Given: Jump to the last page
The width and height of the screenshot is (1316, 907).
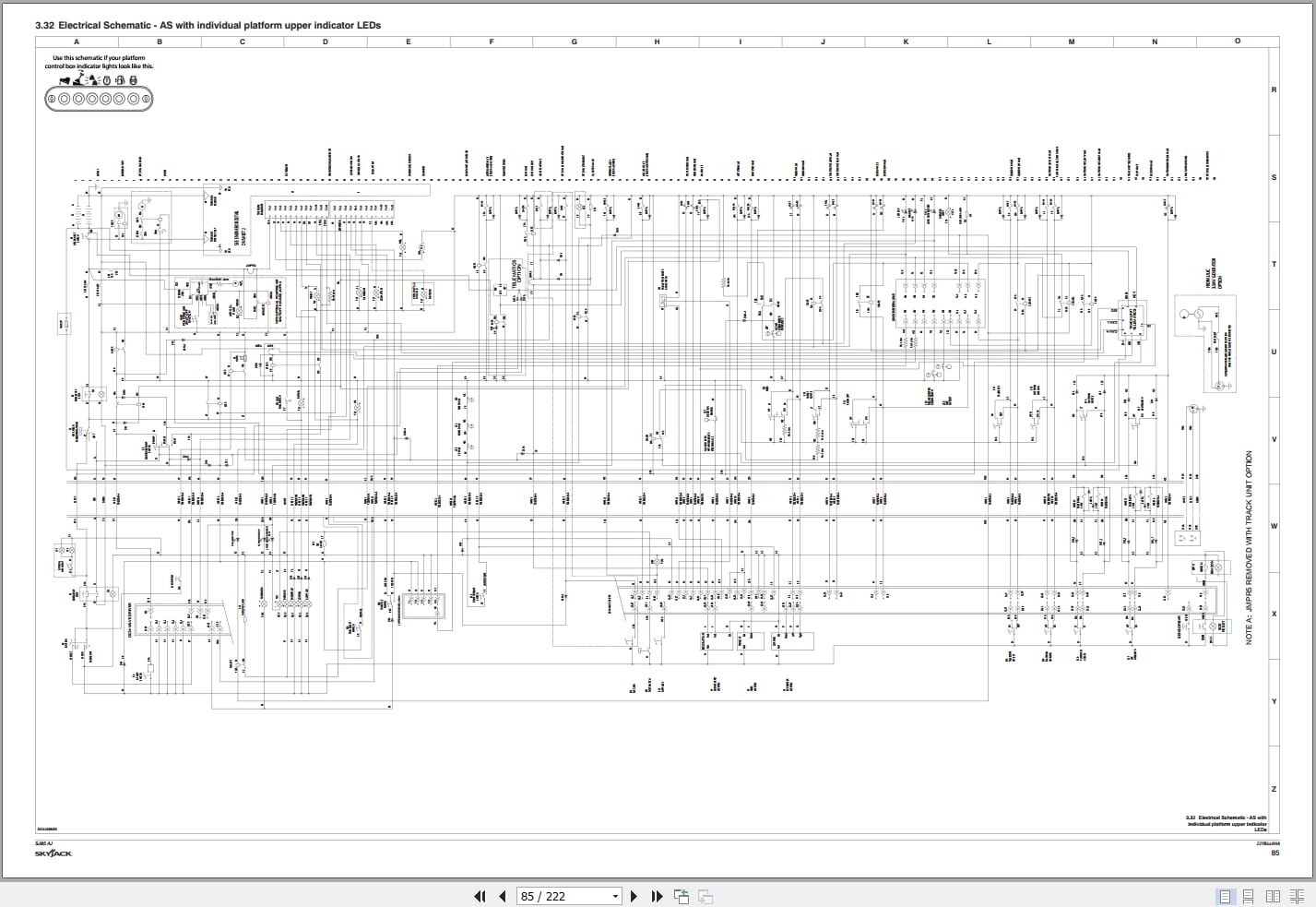Looking at the screenshot, I should point(657,896).
